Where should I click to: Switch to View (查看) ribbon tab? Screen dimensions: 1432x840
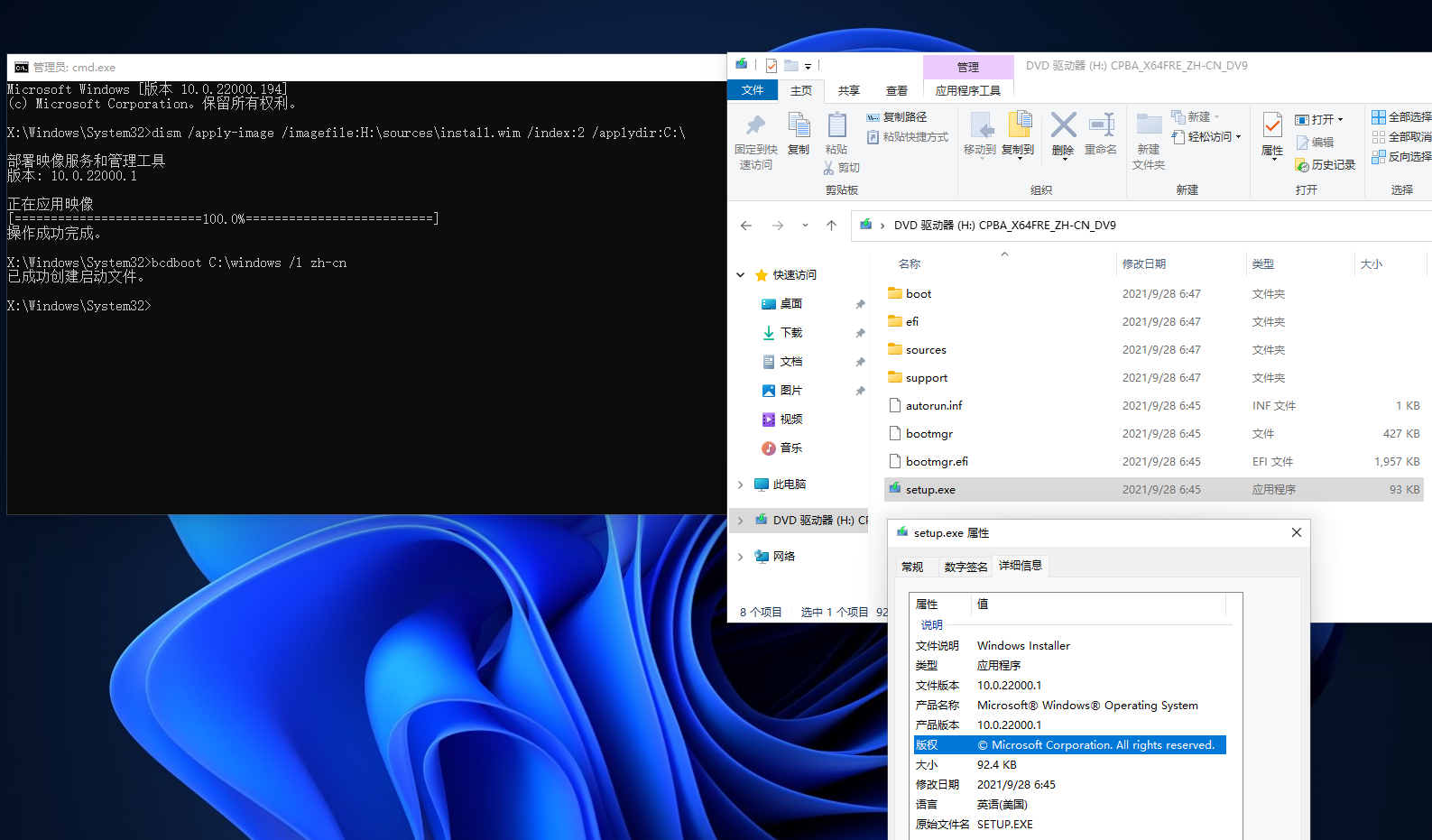click(897, 90)
